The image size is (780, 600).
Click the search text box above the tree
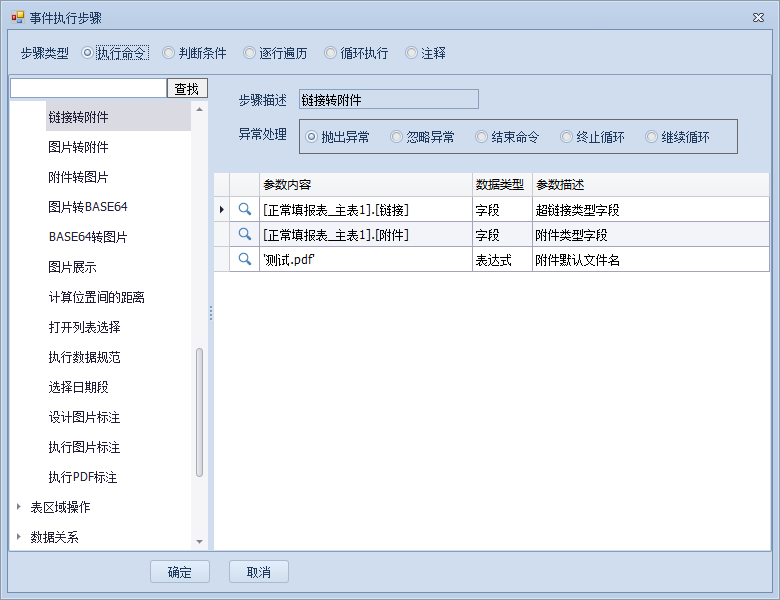(x=88, y=89)
